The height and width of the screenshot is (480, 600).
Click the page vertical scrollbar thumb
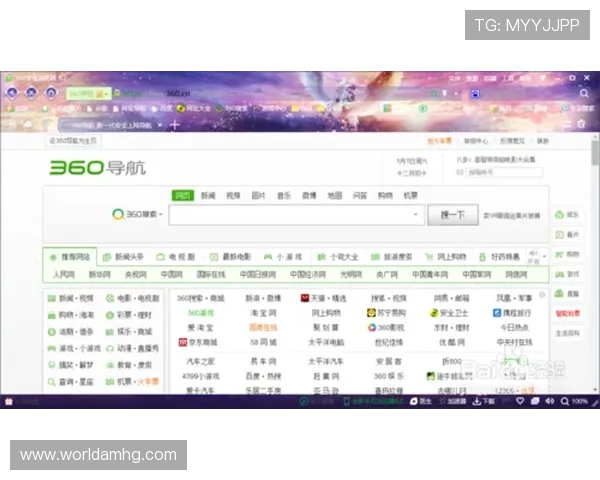[x=595, y=153]
